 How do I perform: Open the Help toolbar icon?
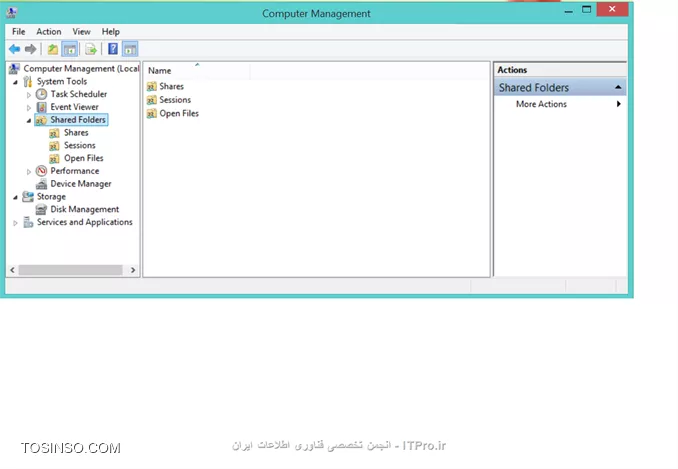tap(113, 49)
